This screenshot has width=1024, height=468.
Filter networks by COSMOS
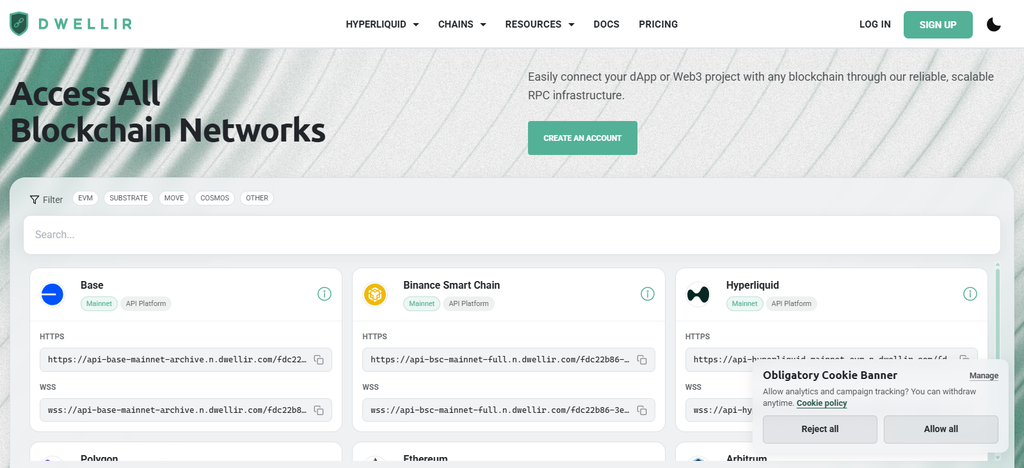tap(215, 198)
